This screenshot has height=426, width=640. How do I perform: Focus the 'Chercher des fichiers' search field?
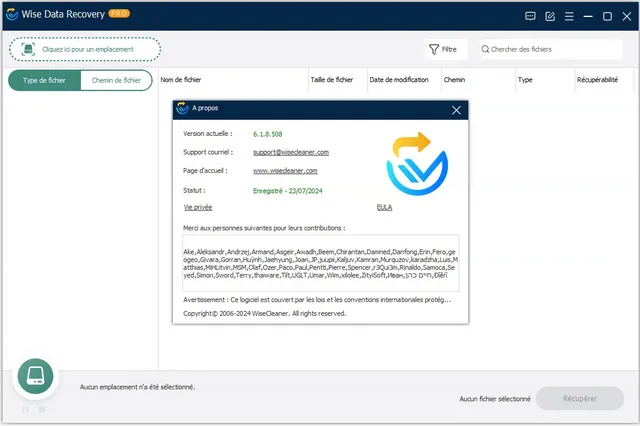point(551,49)
